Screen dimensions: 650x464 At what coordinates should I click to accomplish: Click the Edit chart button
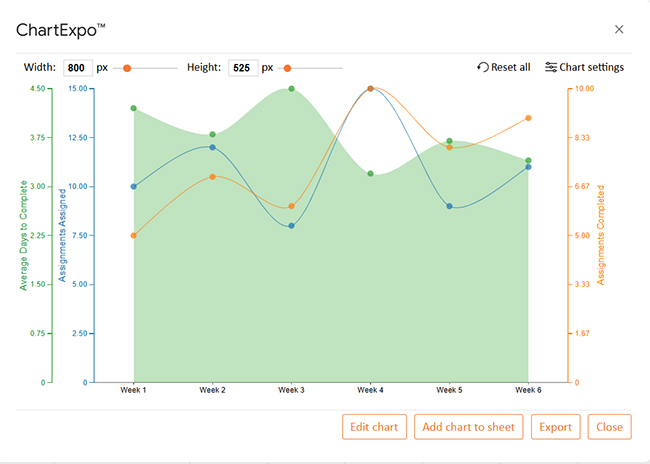(x=374, y=427)
